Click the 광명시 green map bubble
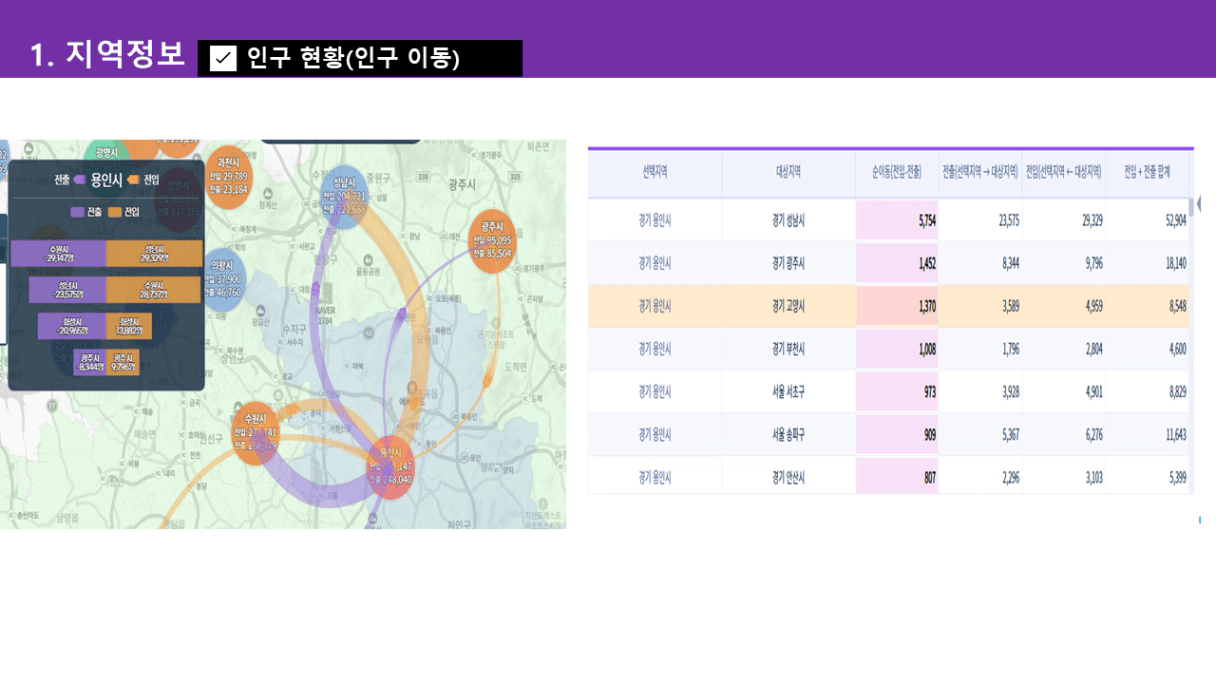 coord(107,153)
